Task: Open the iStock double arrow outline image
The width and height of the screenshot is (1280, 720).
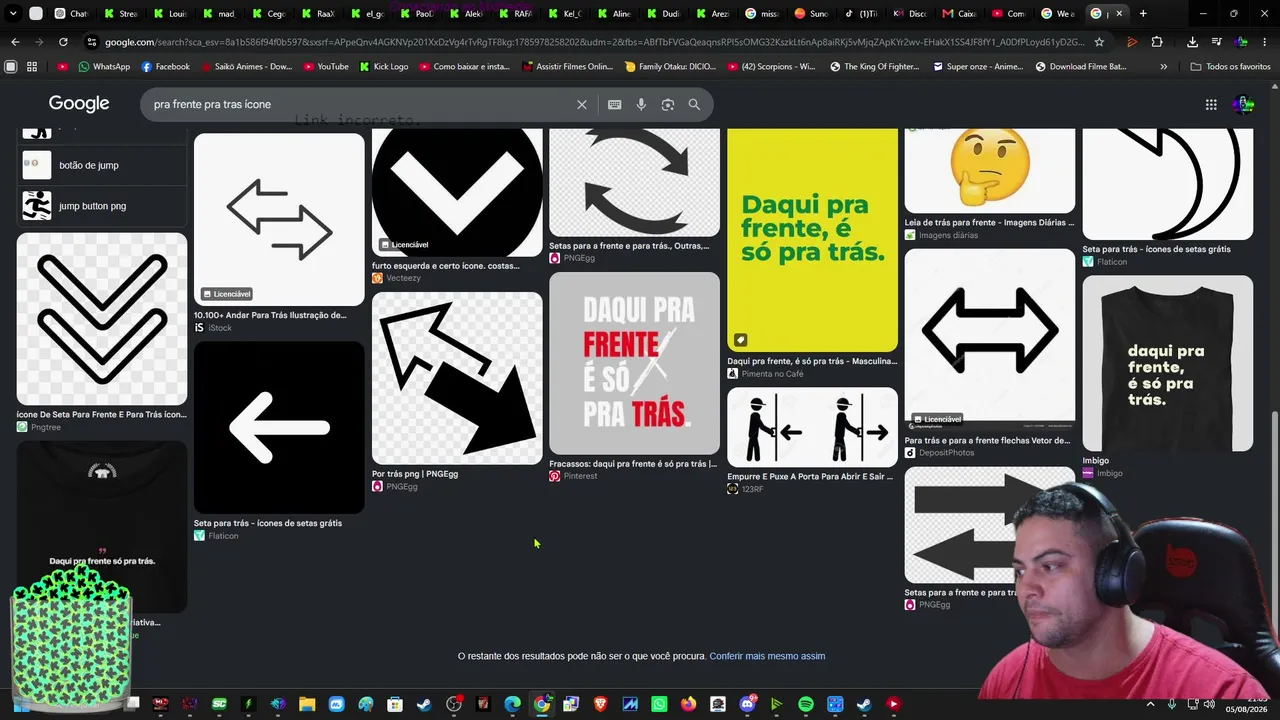Action: (279, 219)
